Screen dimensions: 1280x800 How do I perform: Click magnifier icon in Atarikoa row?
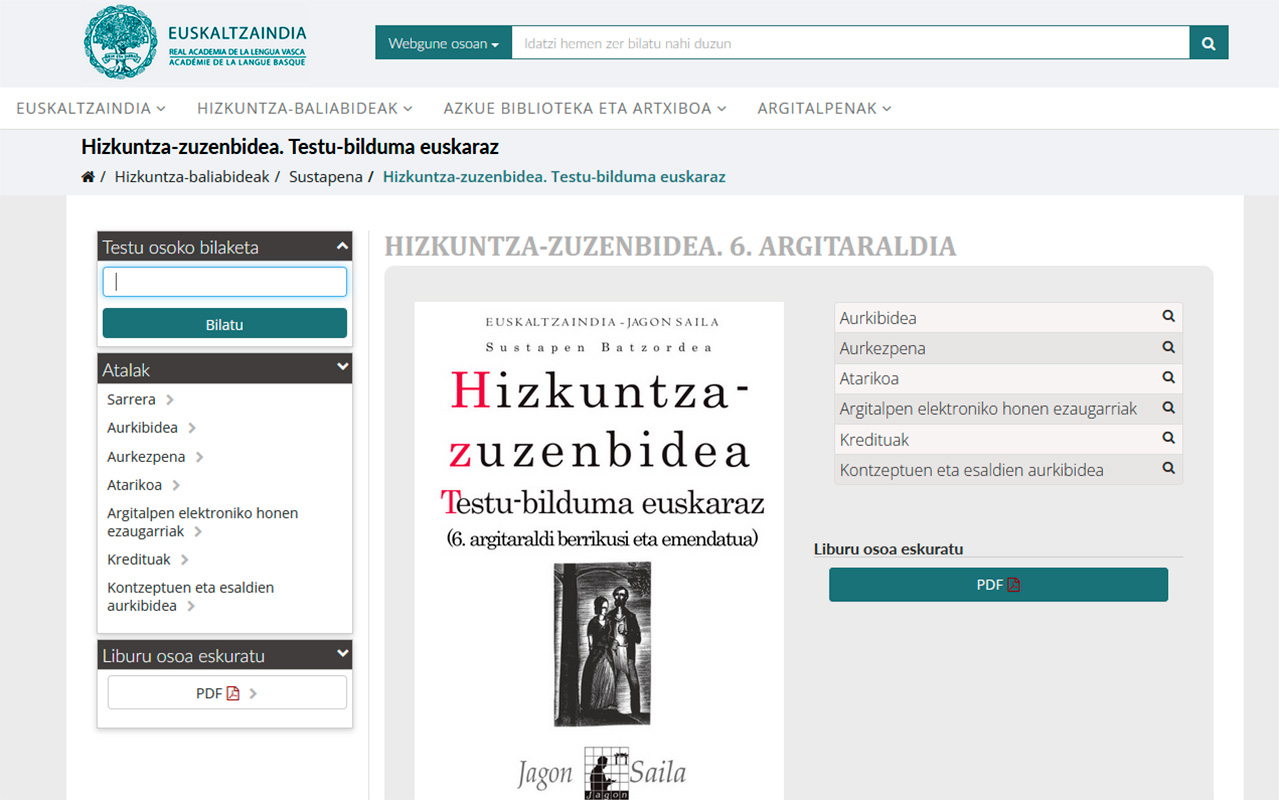(x=1168, y=377)
